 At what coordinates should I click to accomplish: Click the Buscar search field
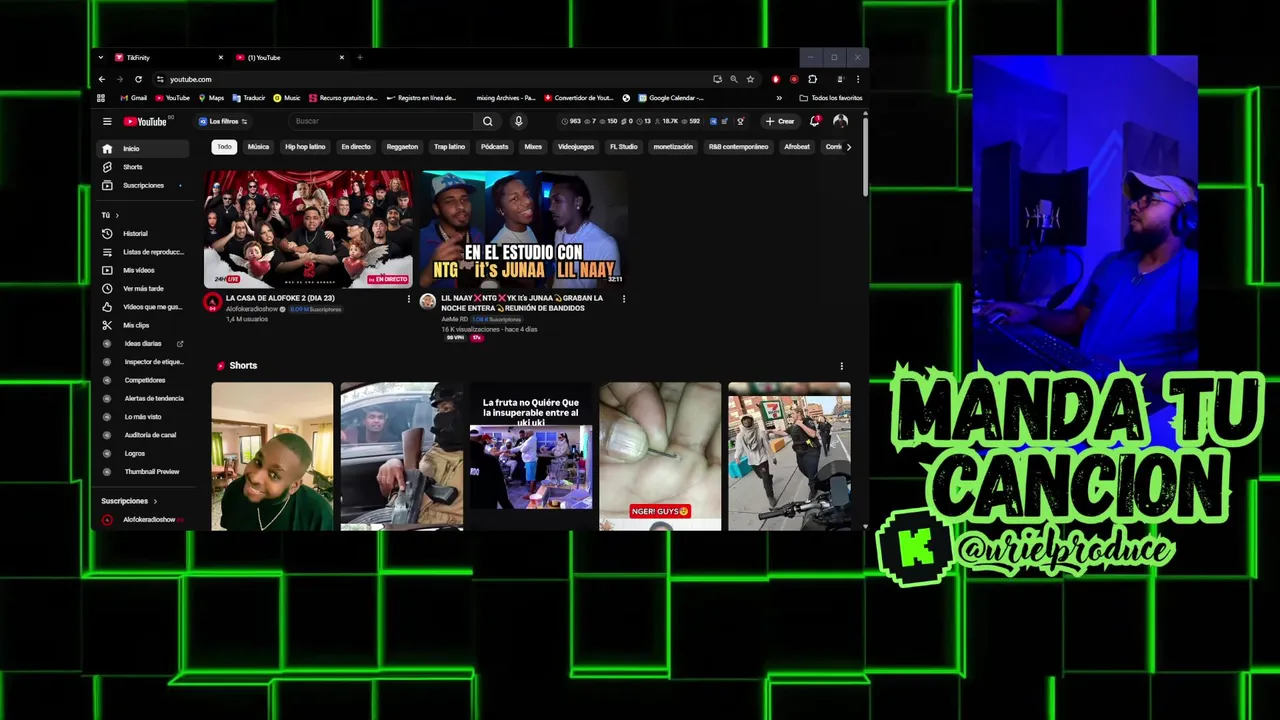[382, 121]
